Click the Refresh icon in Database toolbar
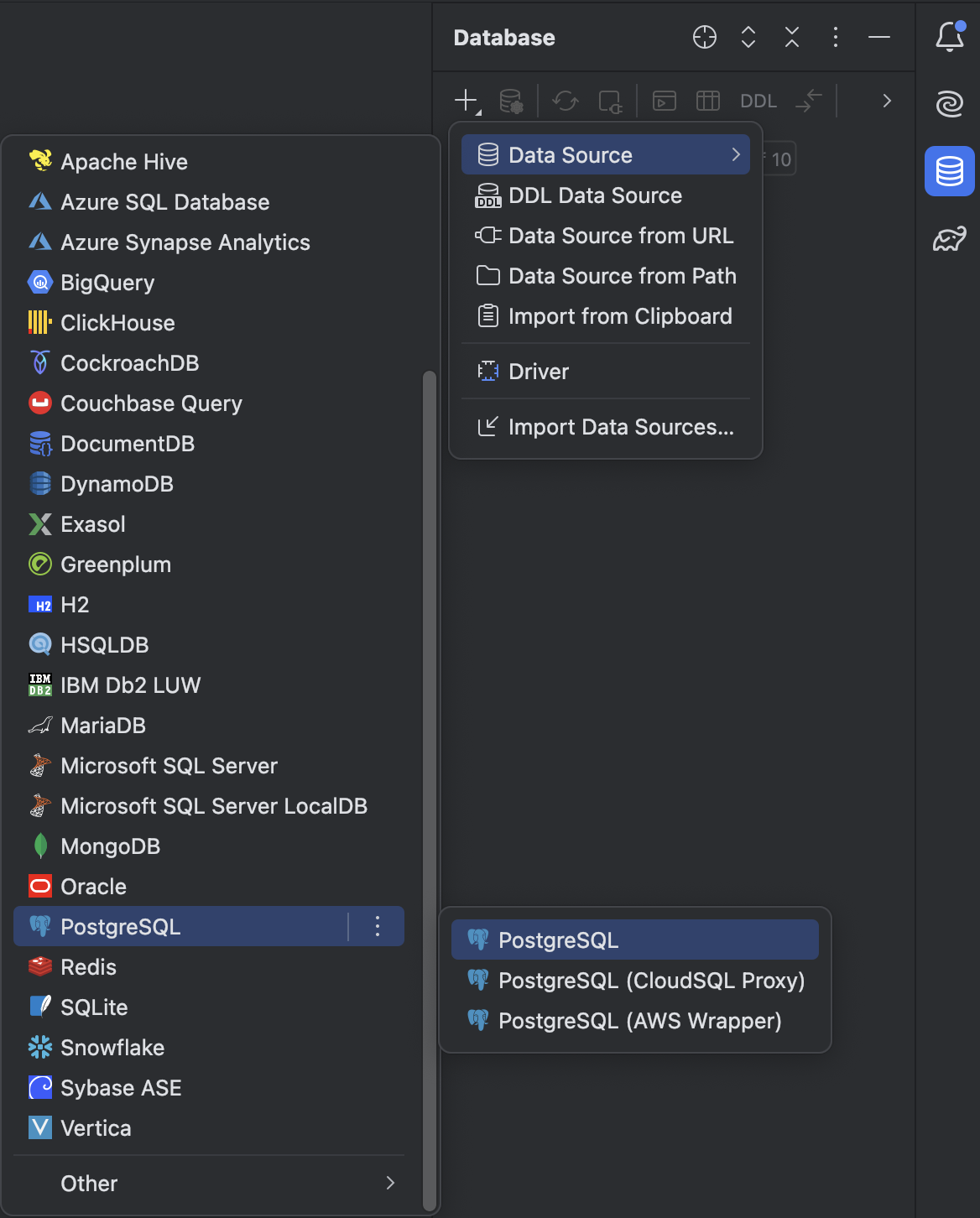This screenshot has width=980, height=1218. coord(566,101)
